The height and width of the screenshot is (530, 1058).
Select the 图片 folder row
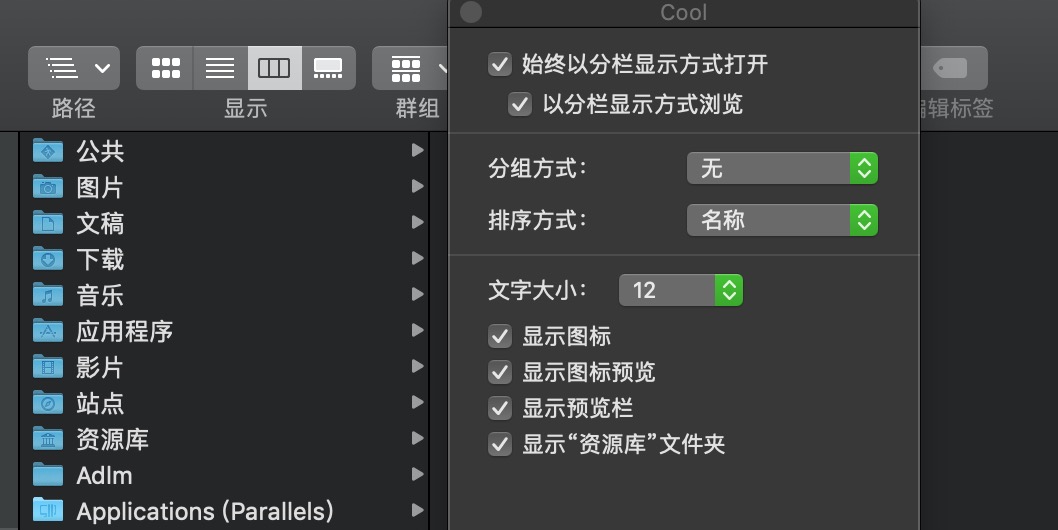(x=224, y=187)
